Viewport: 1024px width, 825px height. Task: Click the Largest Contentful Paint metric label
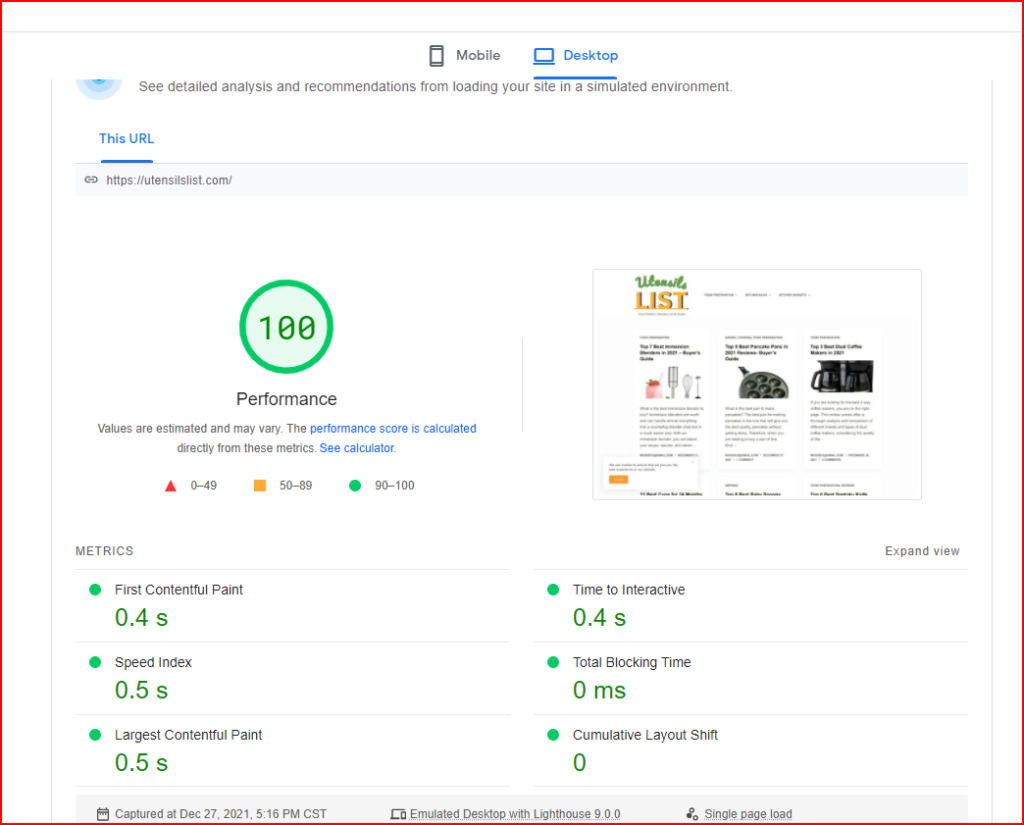click(189, 735)
